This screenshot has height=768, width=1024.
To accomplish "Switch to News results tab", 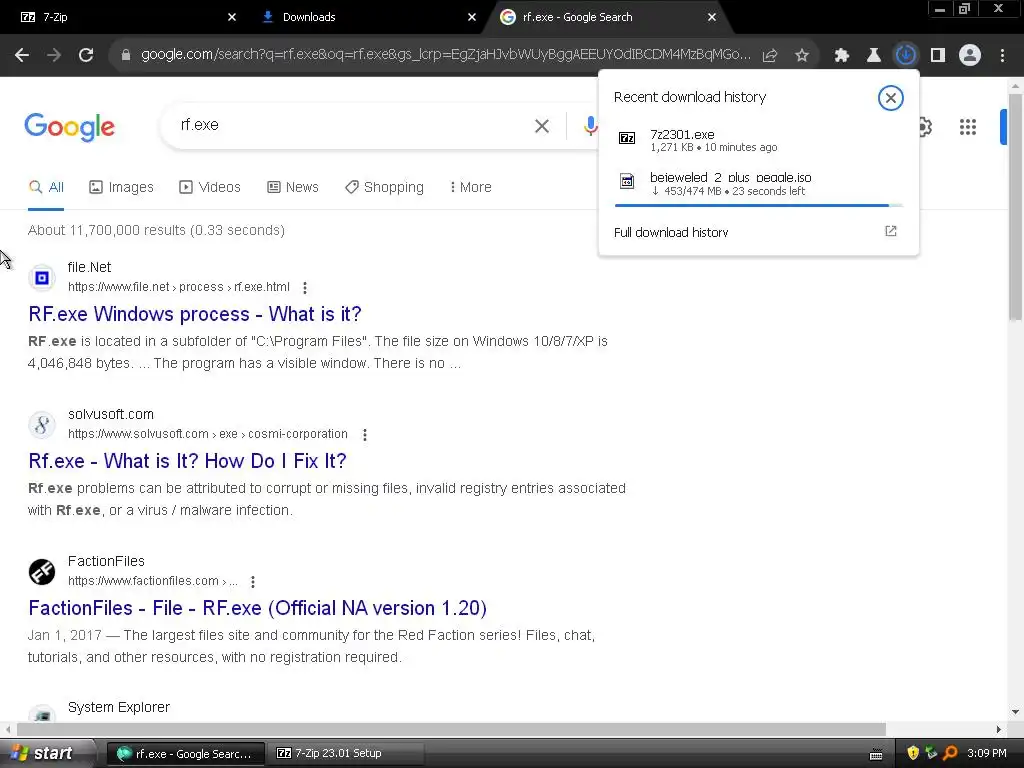I will click(293, 187).
